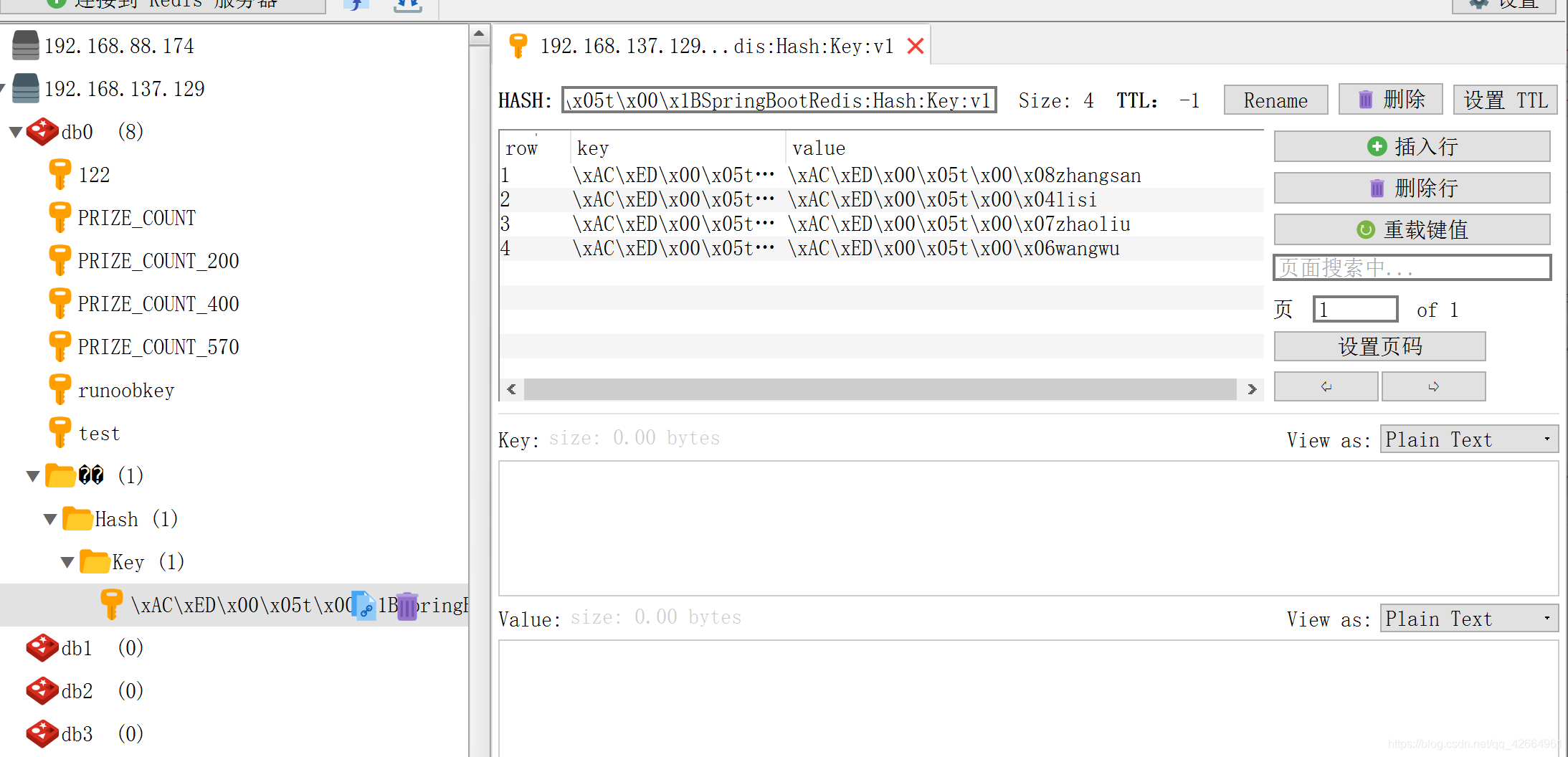Collapse the db0 database node

pos(16,132)
